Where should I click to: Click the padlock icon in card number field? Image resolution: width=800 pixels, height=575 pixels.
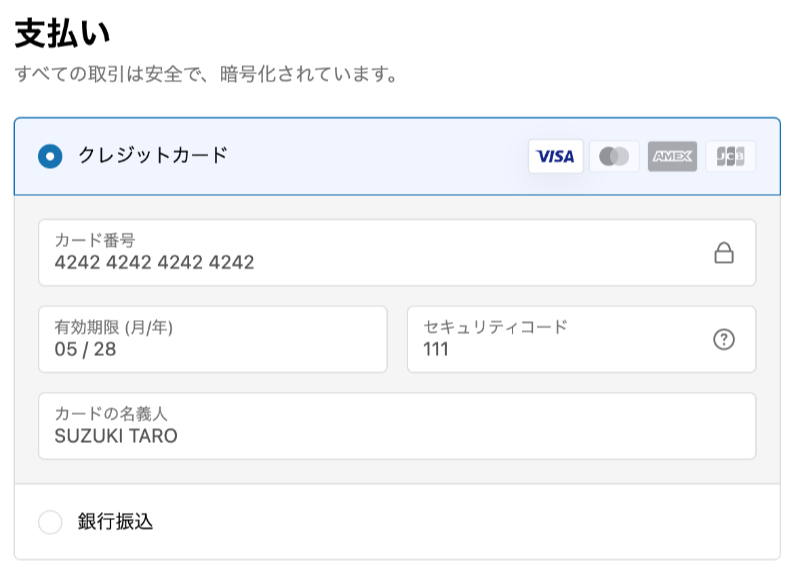coord(724,253)
